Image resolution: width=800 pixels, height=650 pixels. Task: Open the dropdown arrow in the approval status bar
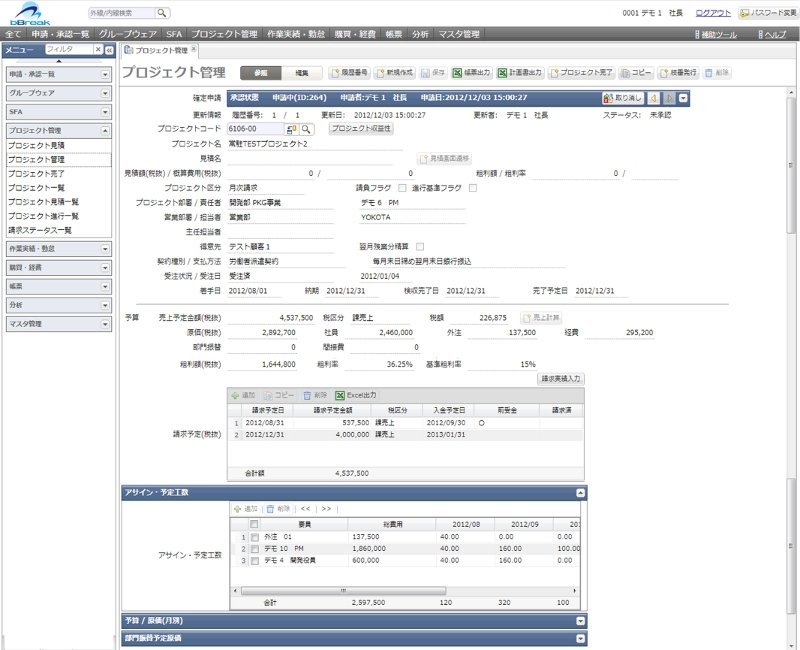(x=684, y=98)
